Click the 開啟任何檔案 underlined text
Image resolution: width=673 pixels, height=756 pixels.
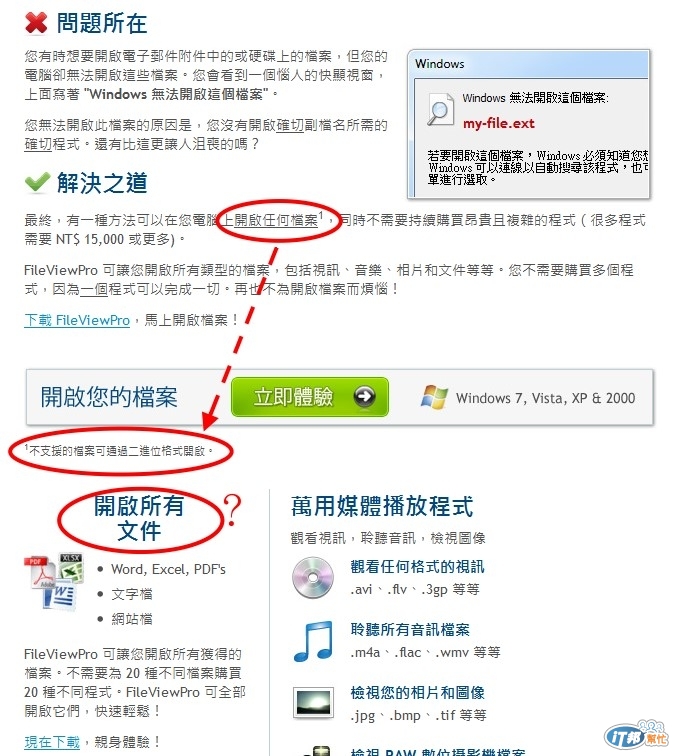(276, 220)
